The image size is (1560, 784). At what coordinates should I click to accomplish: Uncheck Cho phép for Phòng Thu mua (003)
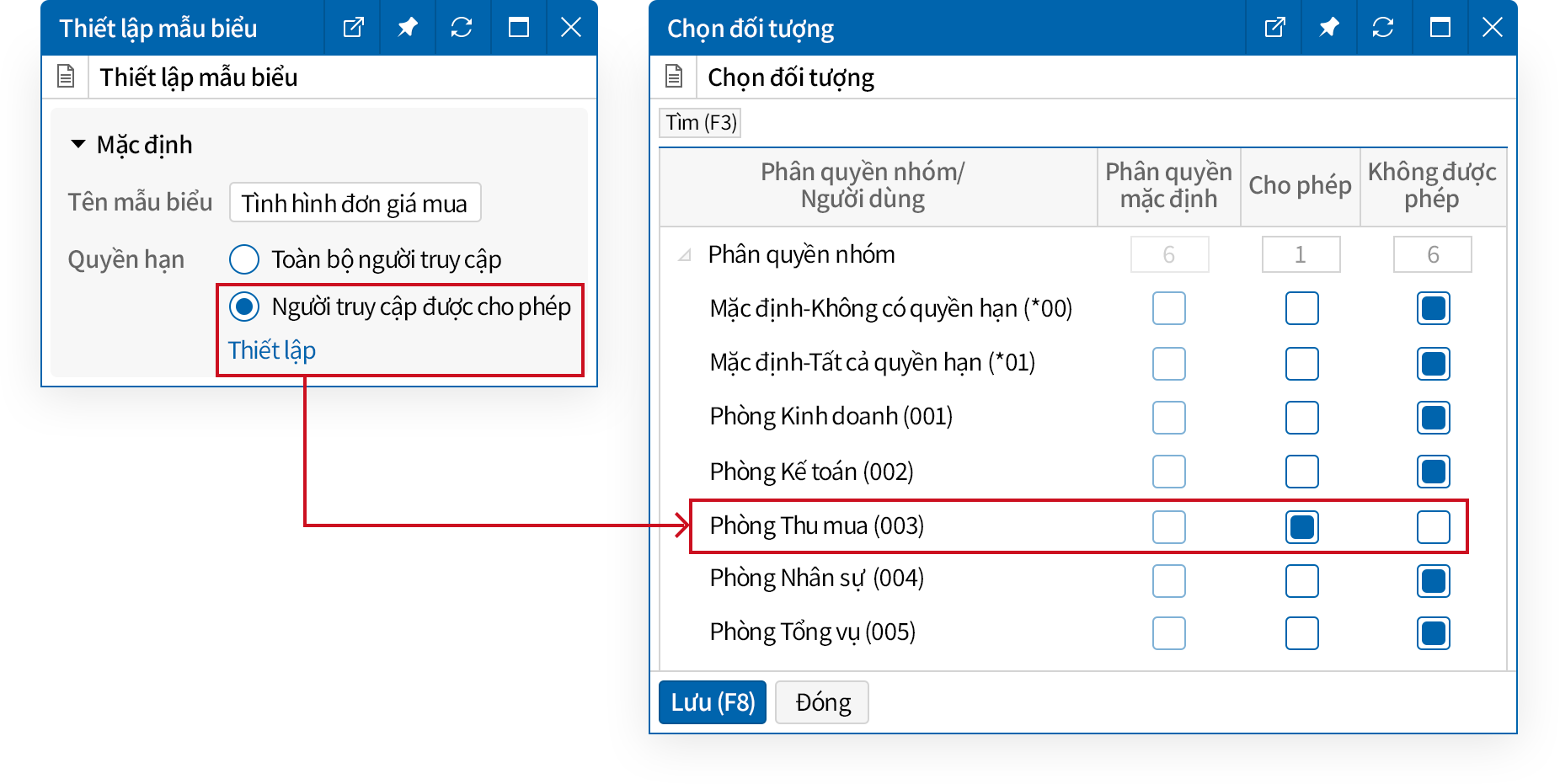(x=1301, y=527)
